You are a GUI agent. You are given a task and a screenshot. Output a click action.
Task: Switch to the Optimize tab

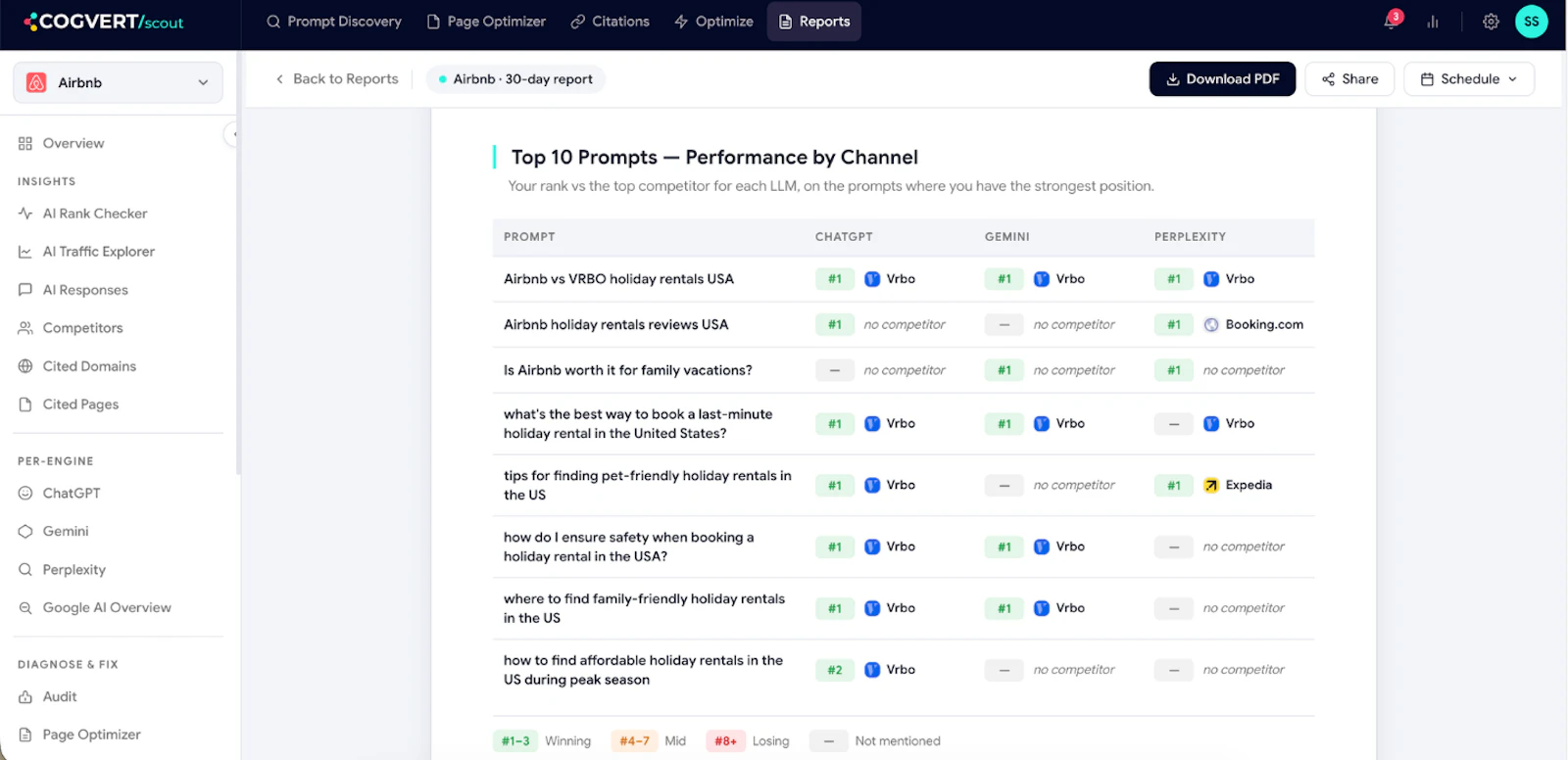click(x=714, y=22)
